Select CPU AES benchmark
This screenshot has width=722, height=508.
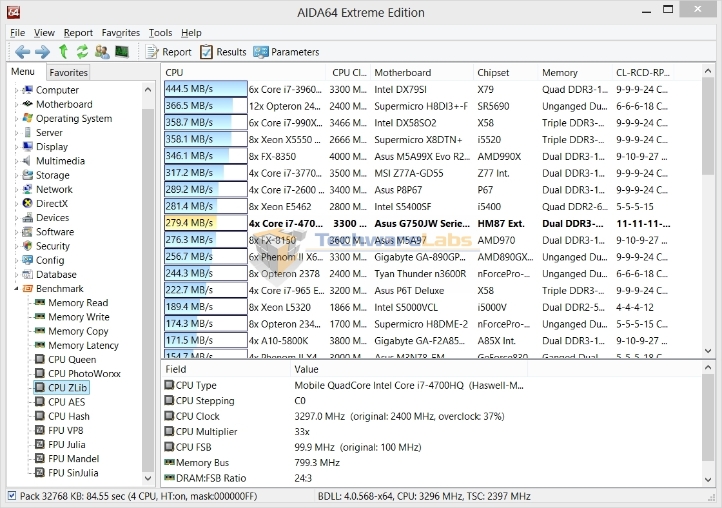[66, 402]
